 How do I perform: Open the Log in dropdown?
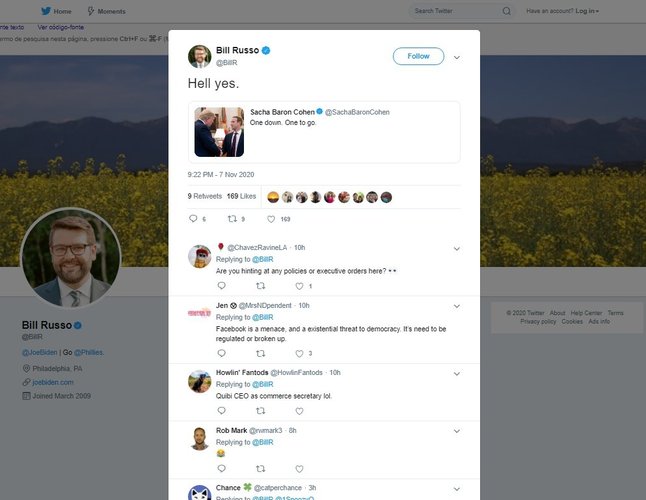pyautogui.click(x=587, y=11)
